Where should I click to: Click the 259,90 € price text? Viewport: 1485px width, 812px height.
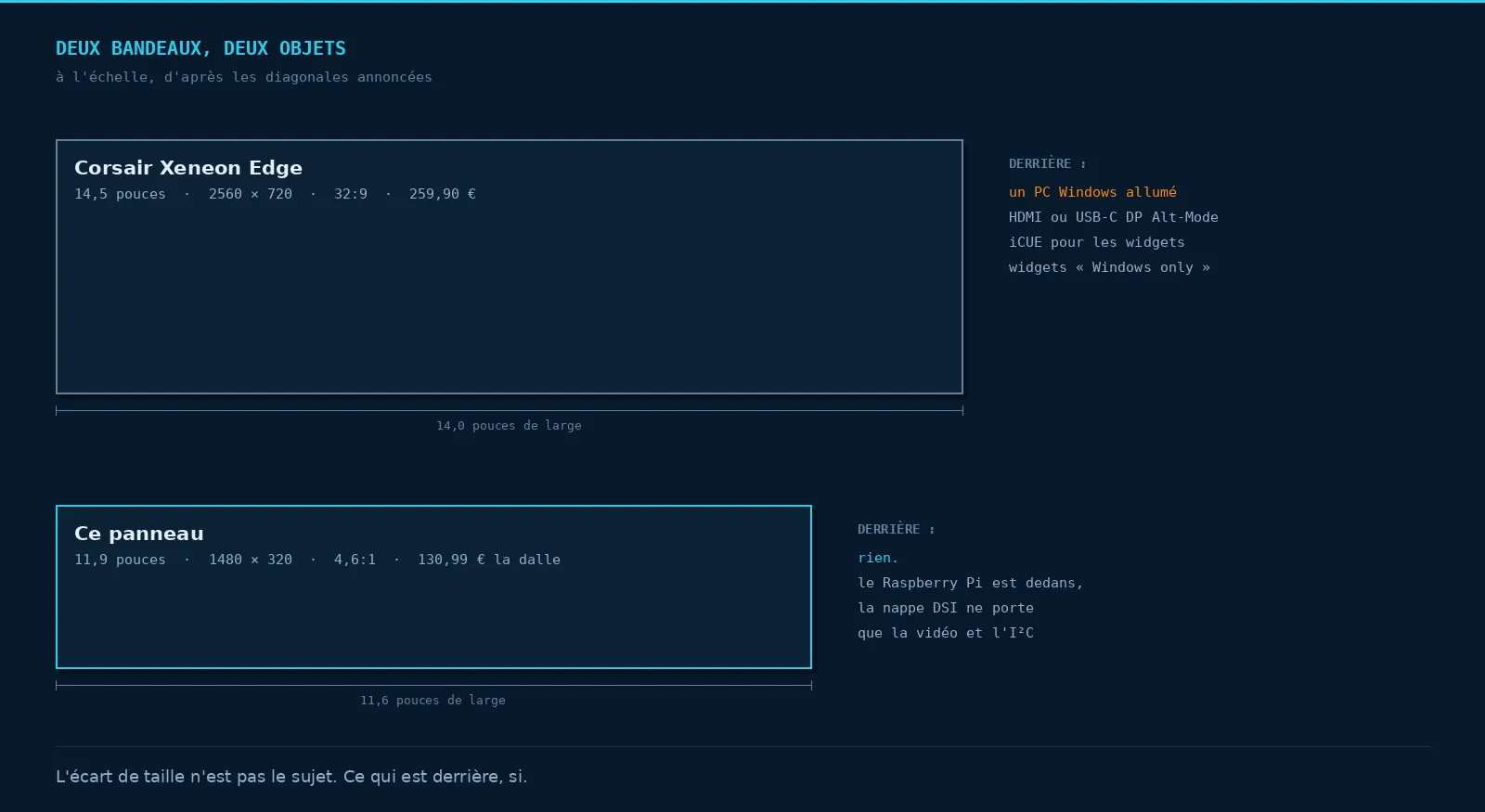443,194
